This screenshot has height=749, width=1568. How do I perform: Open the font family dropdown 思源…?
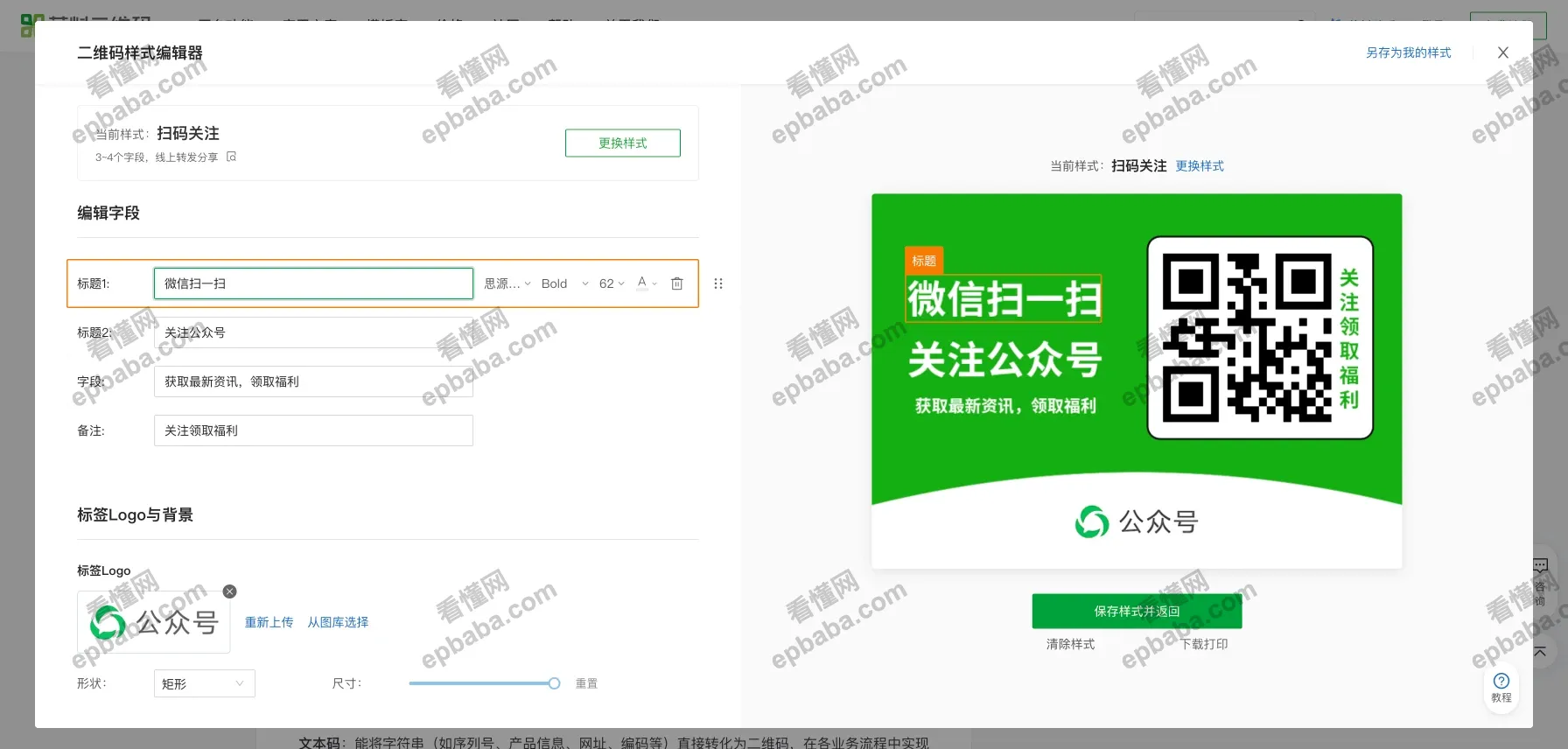(x=507, y=283)
